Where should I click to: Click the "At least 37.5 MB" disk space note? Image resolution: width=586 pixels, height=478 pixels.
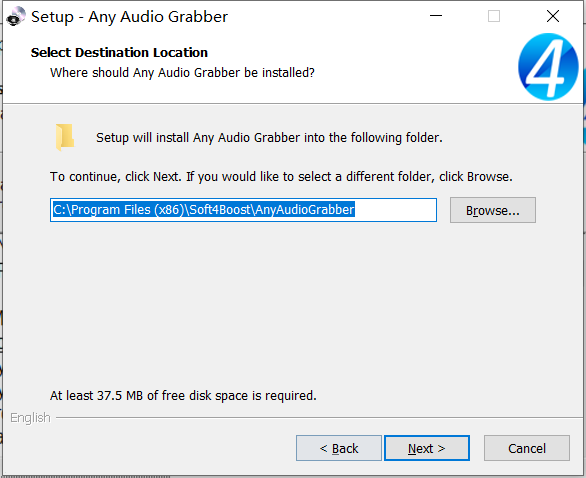tap(183, 395)
